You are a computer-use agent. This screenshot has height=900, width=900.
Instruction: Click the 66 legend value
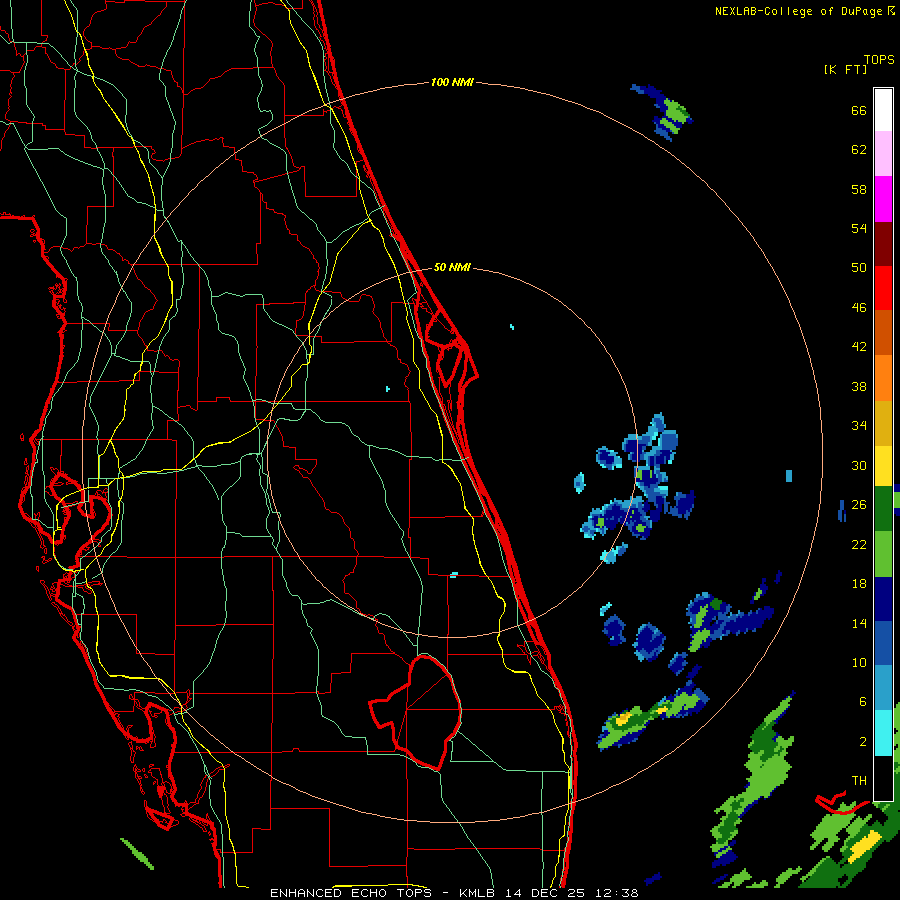tap(859, 110)
